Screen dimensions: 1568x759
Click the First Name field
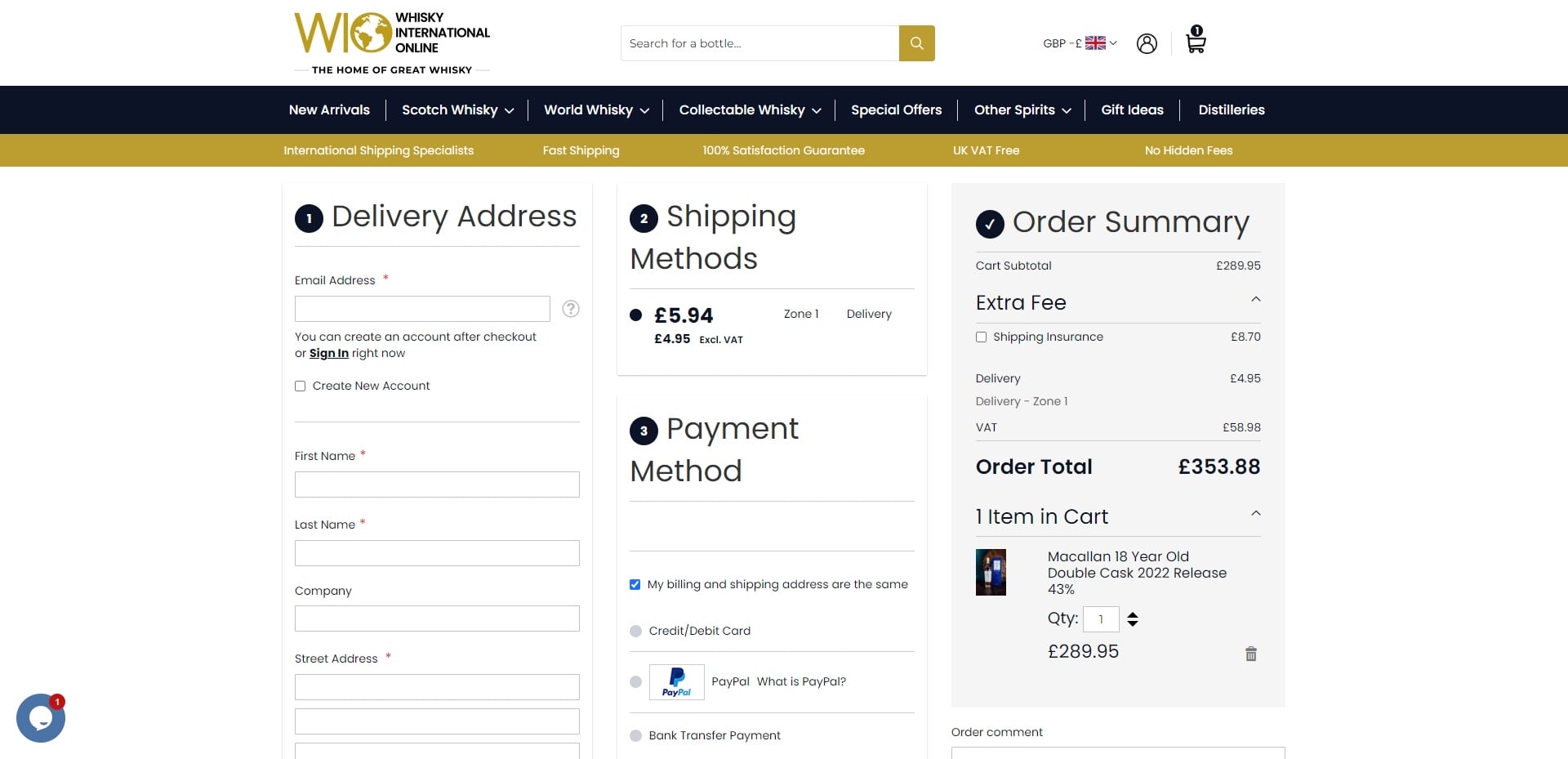point(437,484)
